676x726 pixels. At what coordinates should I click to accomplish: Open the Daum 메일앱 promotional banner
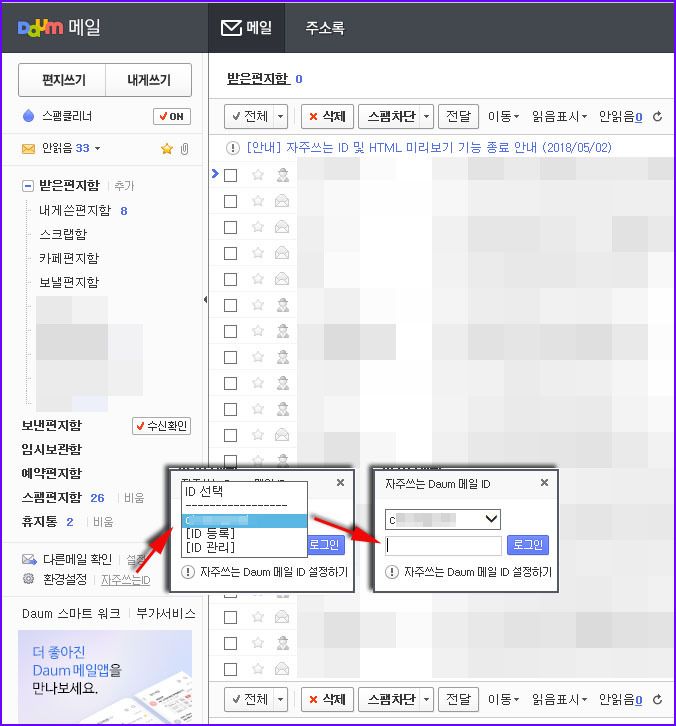(x=105, y=676)
